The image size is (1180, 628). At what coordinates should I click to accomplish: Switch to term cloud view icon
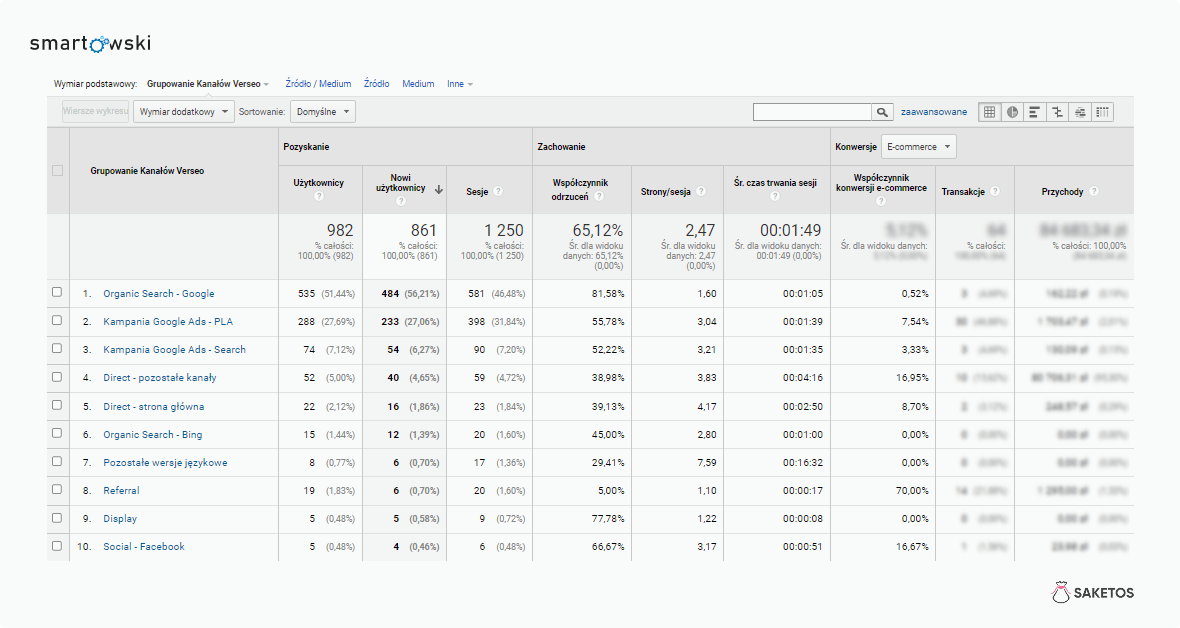pos(1080,112)
